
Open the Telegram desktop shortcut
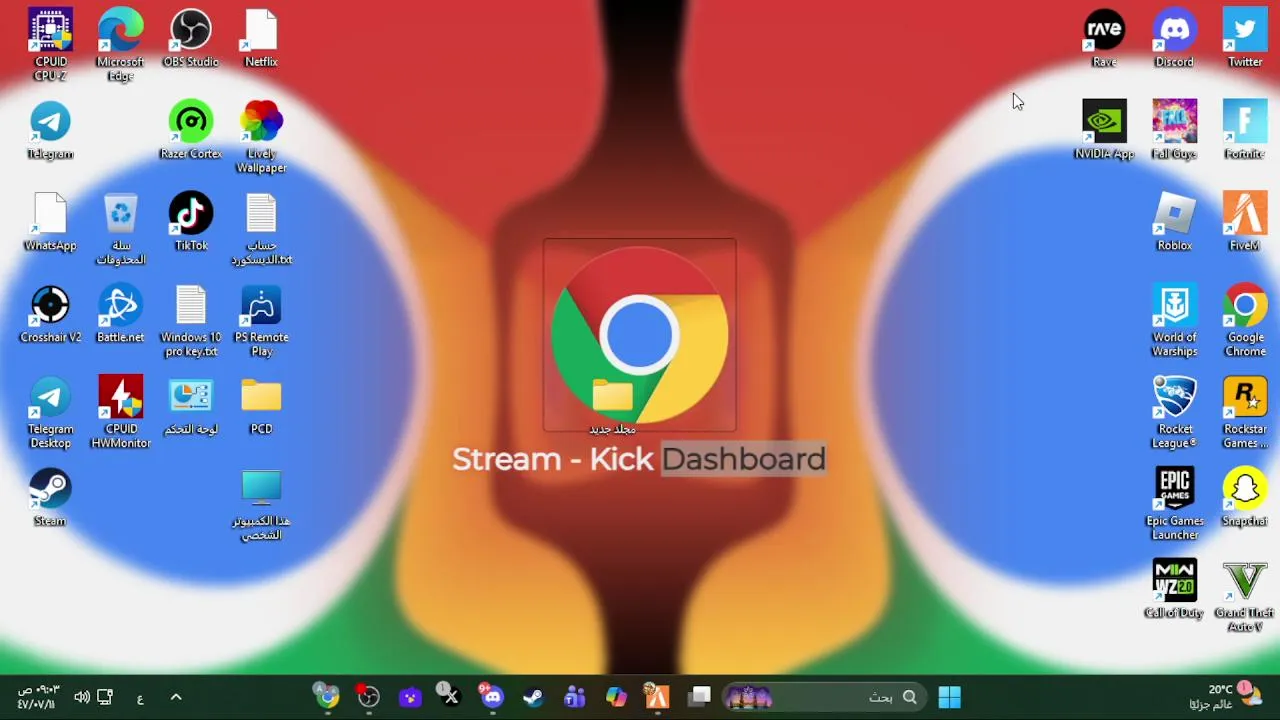point(50,130)
